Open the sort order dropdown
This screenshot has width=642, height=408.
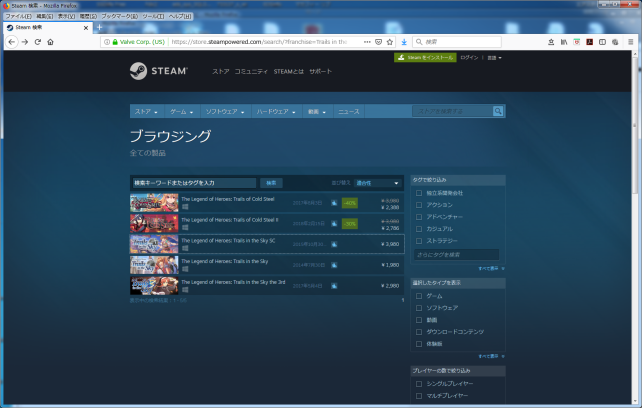pos(377,183)
